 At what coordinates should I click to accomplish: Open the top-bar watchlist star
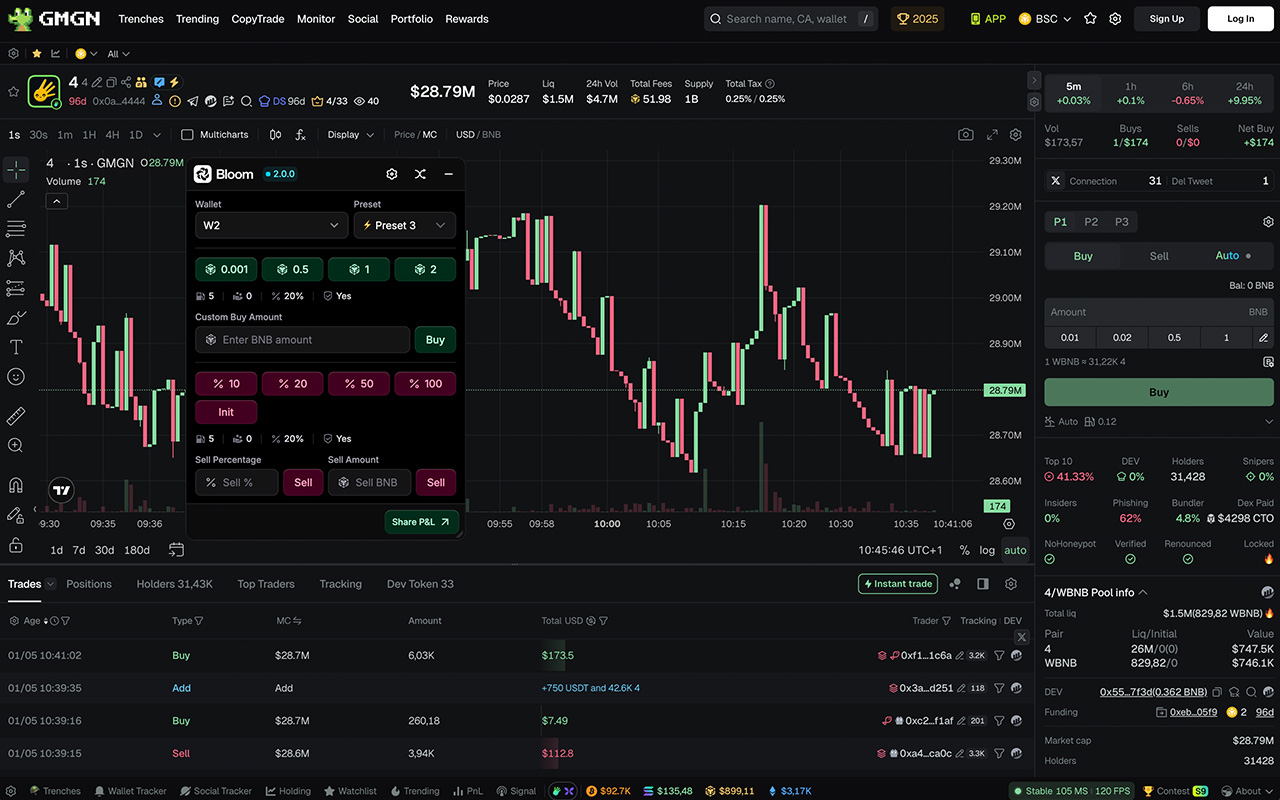point(1090,19)
